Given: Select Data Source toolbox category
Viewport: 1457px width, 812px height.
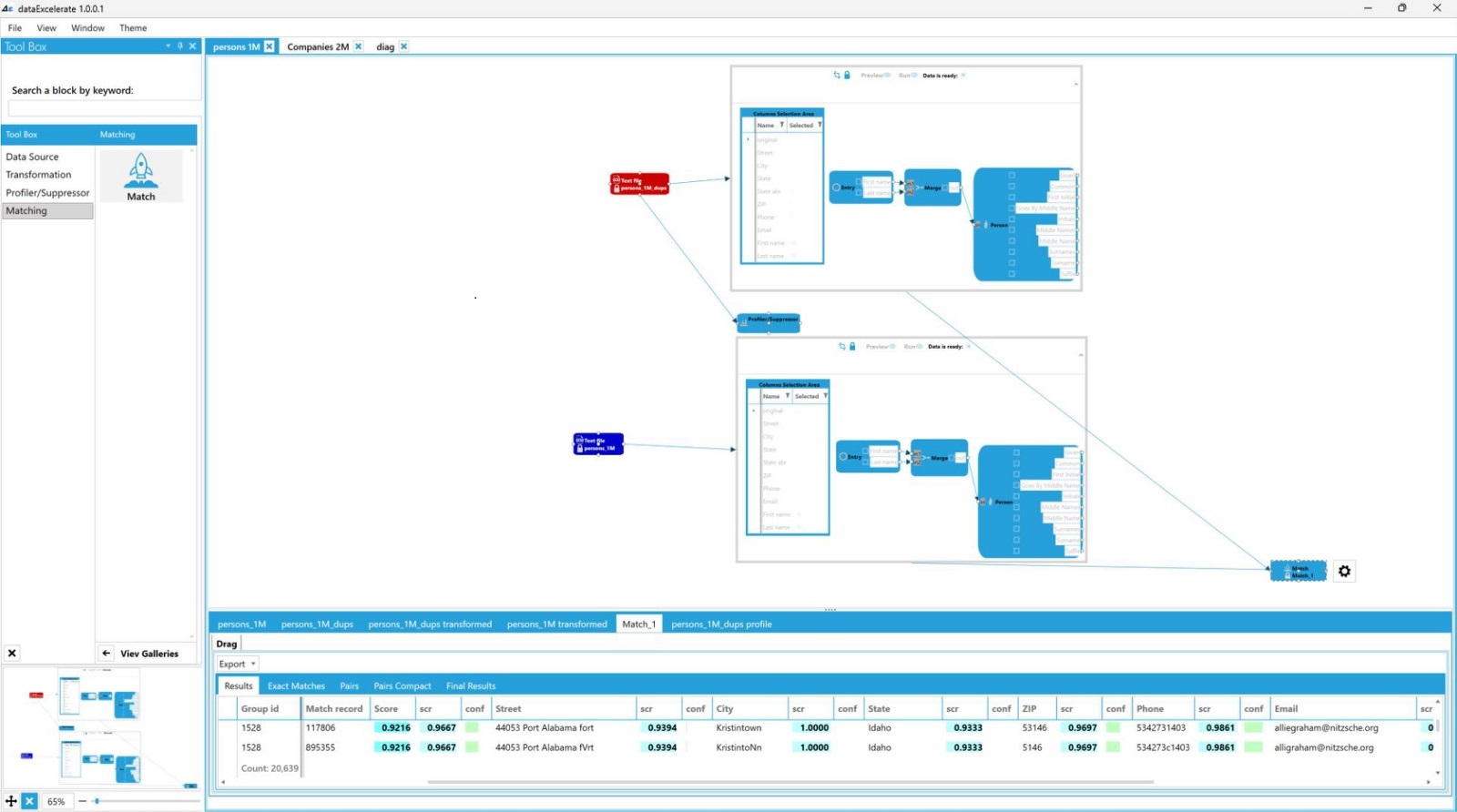Looking at the screenshot, I should pyautogui.click(x=32, y=157).
